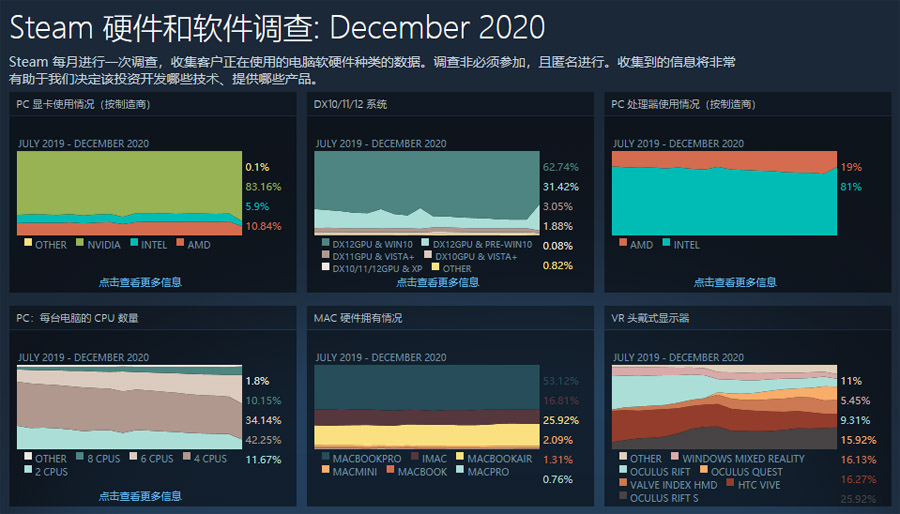Click the 53.12% MacBook Pro value
Screen dimensions: 900x514
[x=561, y=381]
